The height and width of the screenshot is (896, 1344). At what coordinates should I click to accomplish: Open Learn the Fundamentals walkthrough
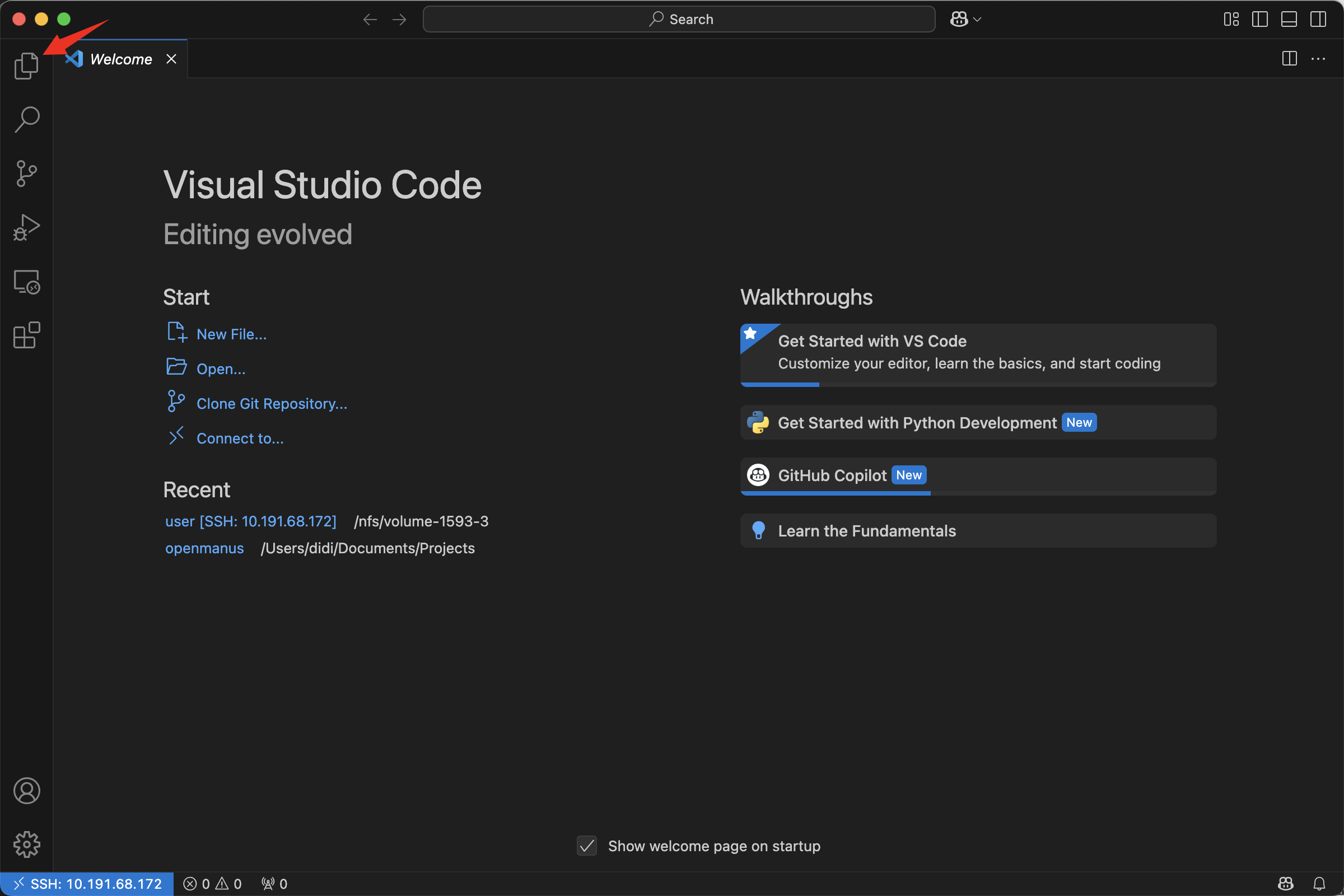click(978, 531)
